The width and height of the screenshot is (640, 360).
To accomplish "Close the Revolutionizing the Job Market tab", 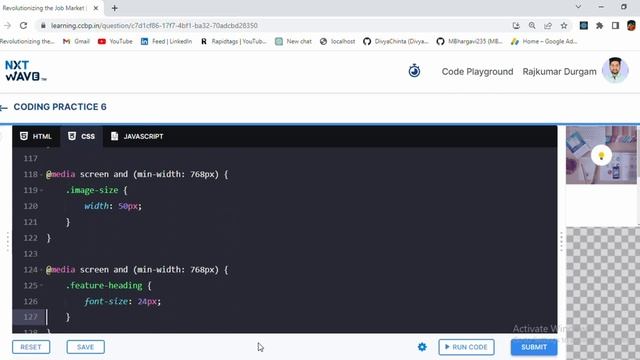I will click(x=96, y=8).
